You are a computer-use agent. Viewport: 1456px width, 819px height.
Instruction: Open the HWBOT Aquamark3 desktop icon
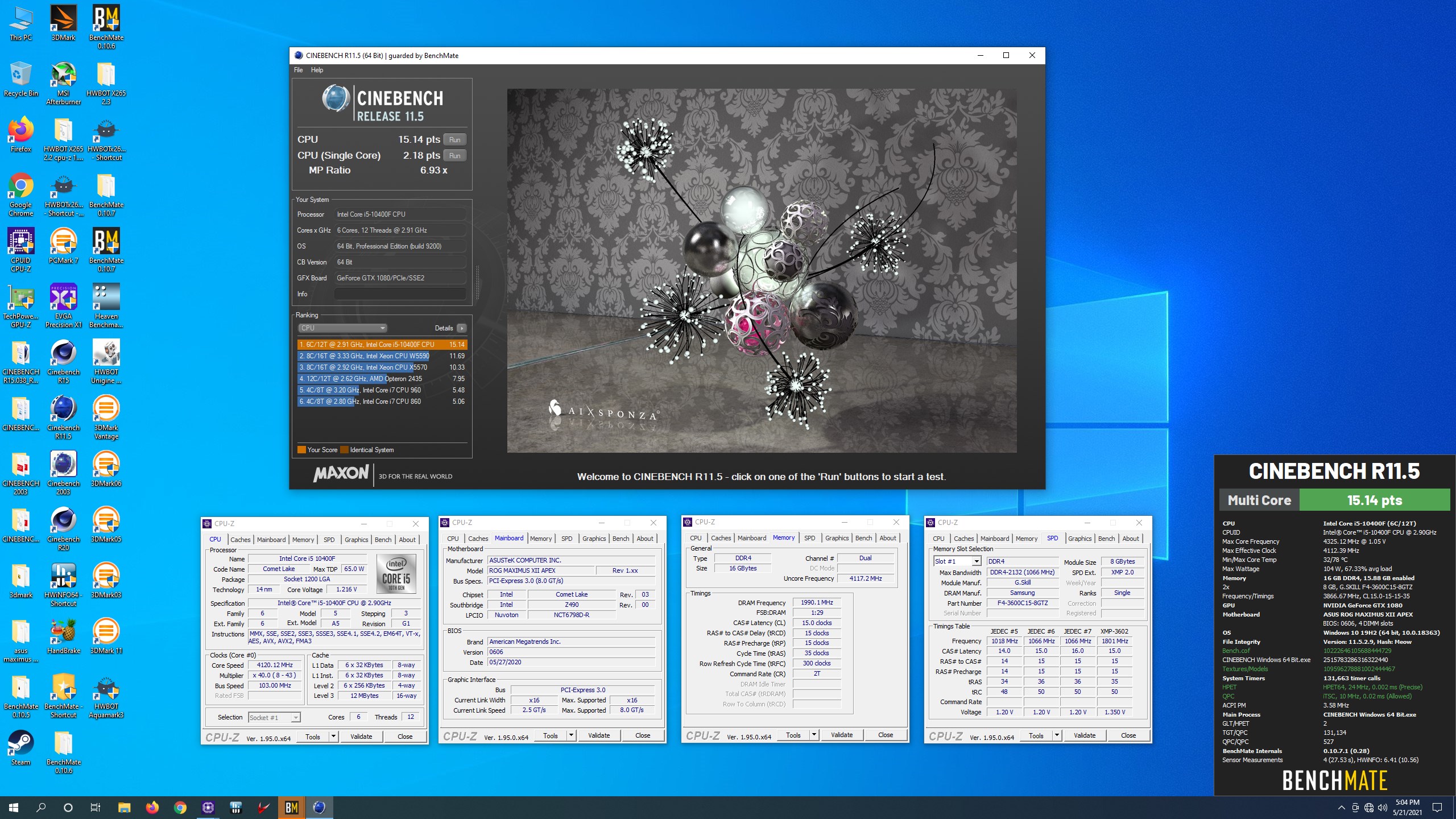pyautogui.click(x=106, y=696)
